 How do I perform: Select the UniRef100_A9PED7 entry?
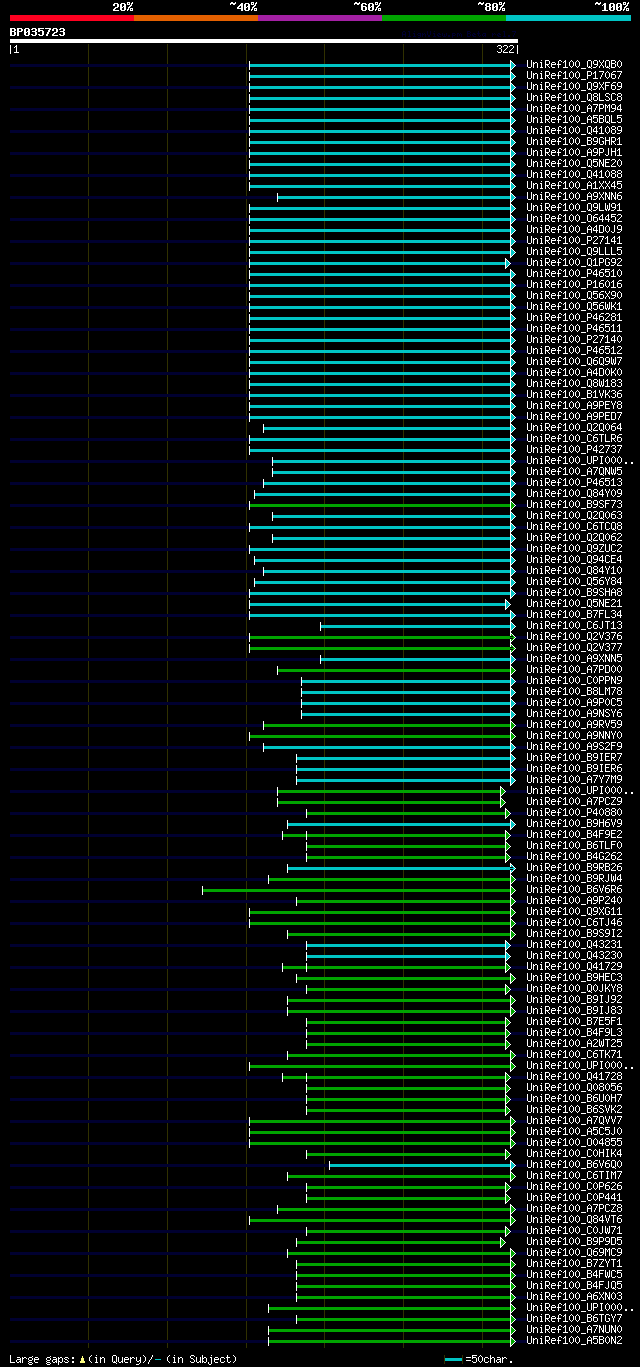coord(574,416)
